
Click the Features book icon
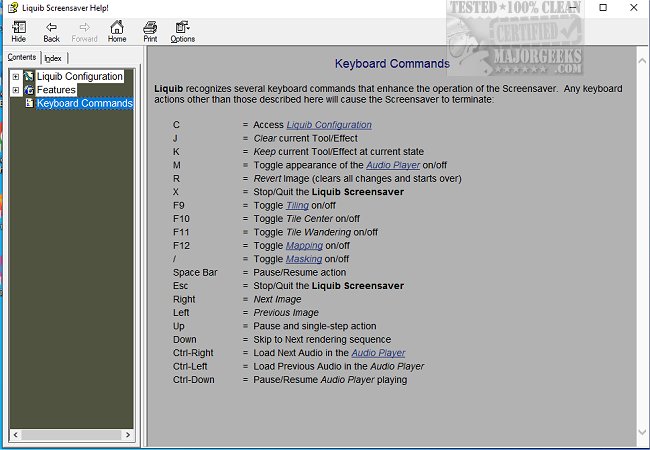click(x=29, y=90)
